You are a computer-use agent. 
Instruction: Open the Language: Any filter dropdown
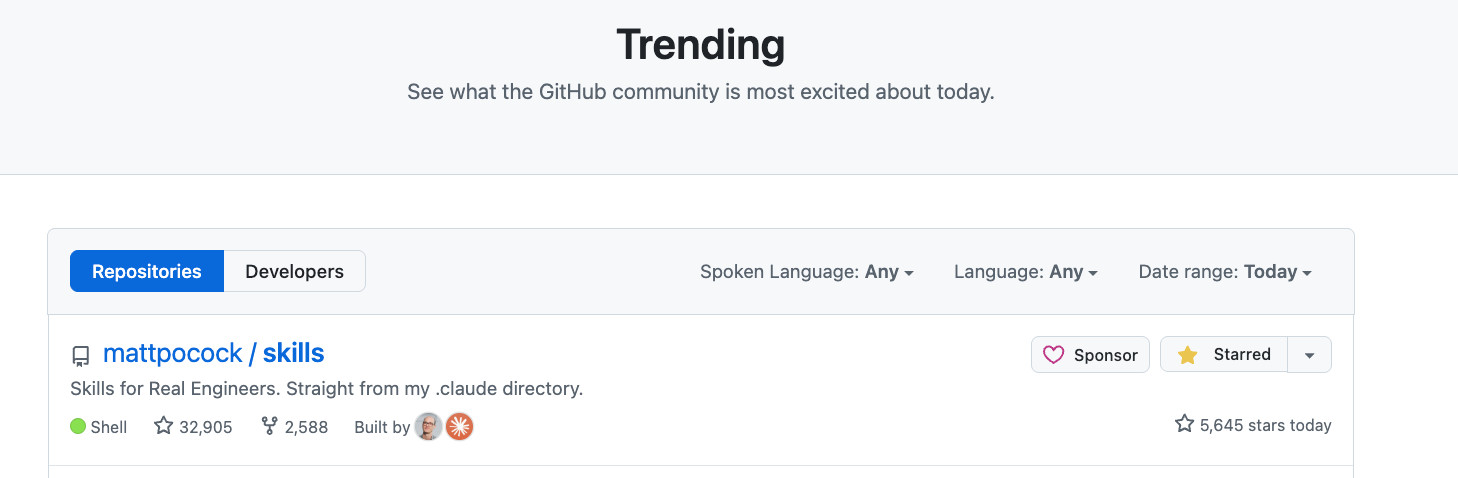1025,272
